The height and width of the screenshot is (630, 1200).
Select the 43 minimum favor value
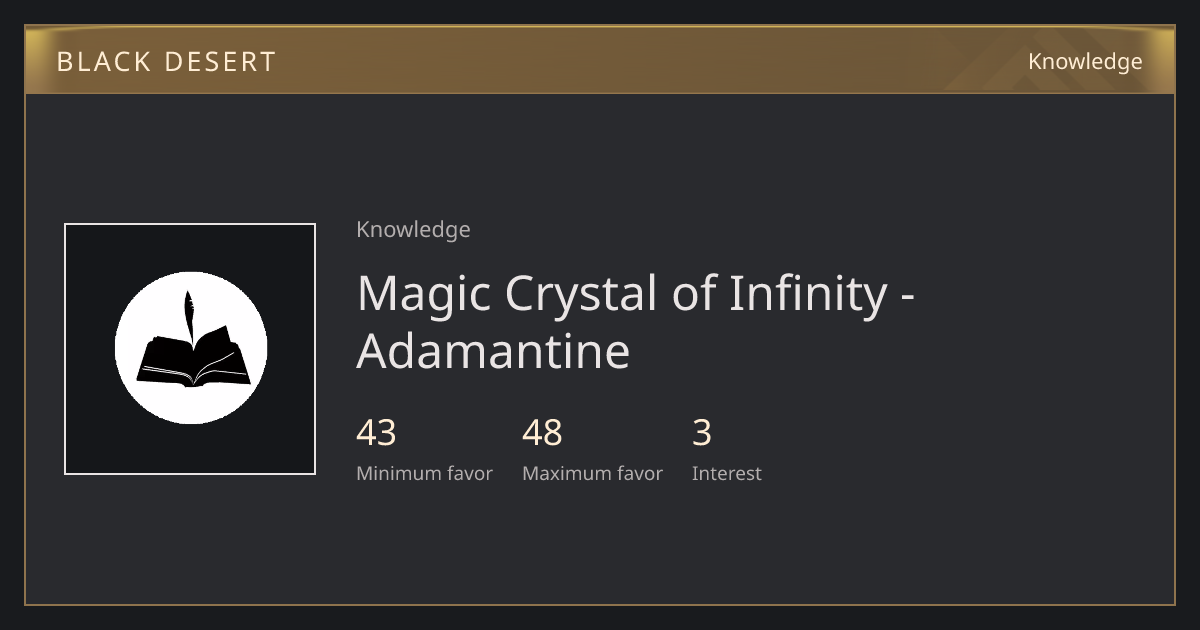click(376, 433)
